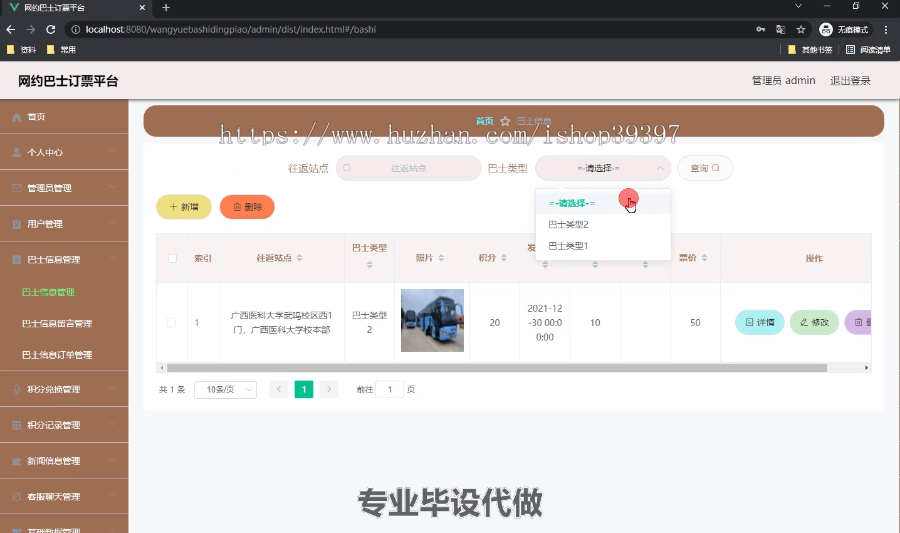The image size is (900, 533).
Task: Click the 管理员 admin label in header
Action: click(783, 81)
